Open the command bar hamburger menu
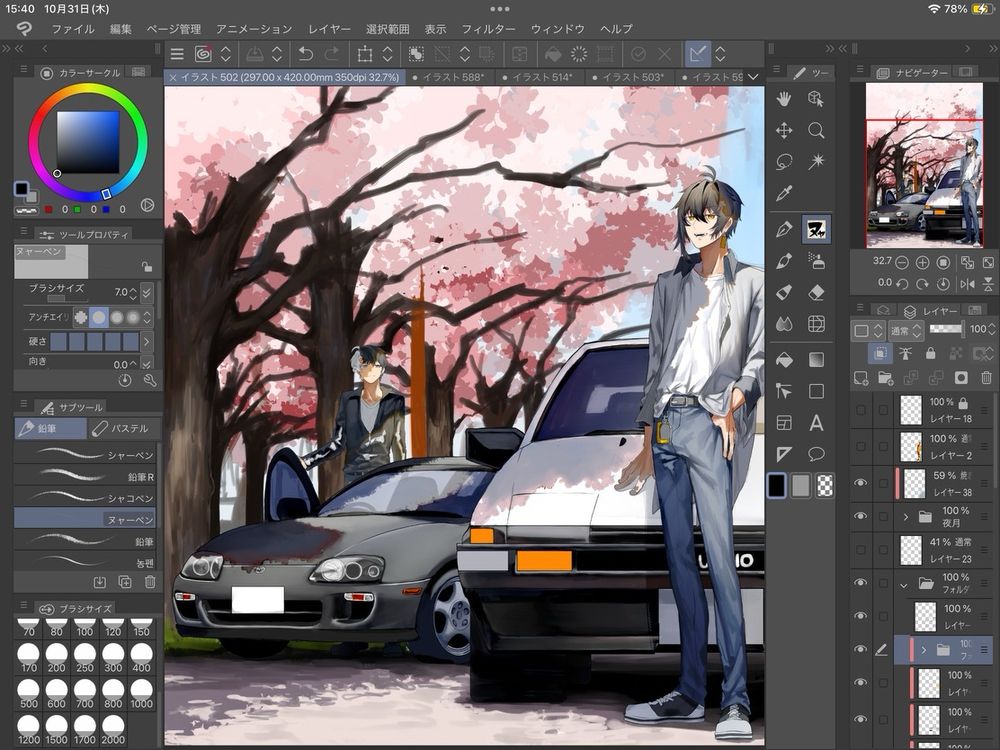The height and width of the screenshot is (750, 1000). pyautogui.click(x=177, y=54)
